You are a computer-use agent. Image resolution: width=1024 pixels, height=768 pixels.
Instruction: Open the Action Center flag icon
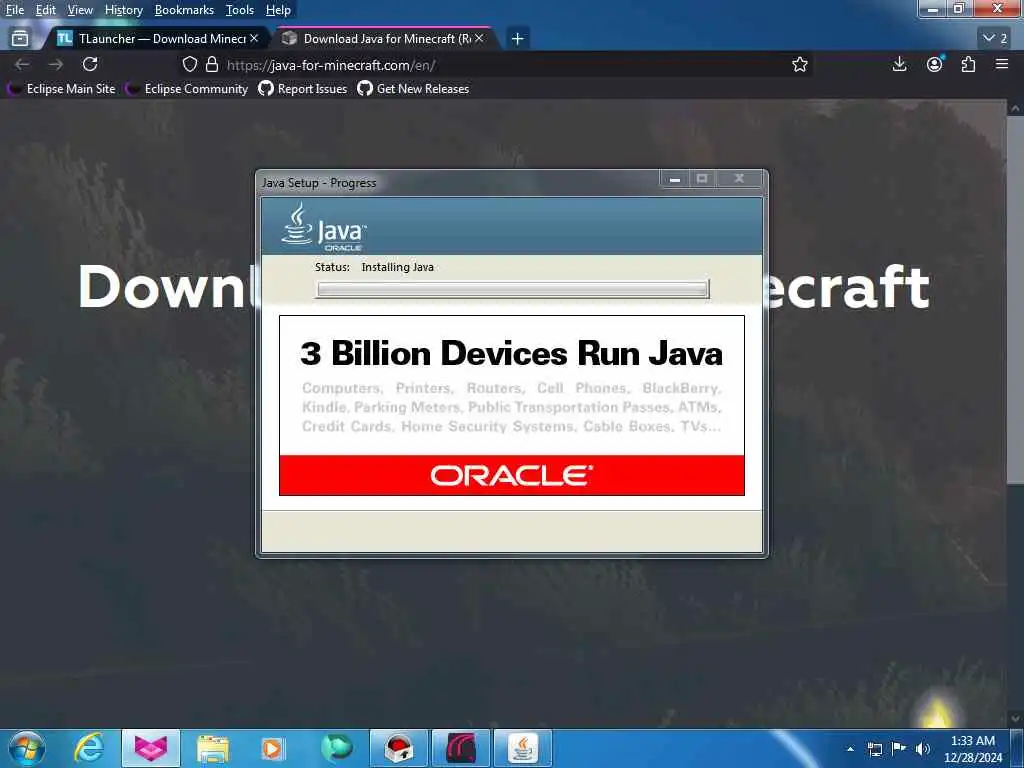[x=899, y=749]
